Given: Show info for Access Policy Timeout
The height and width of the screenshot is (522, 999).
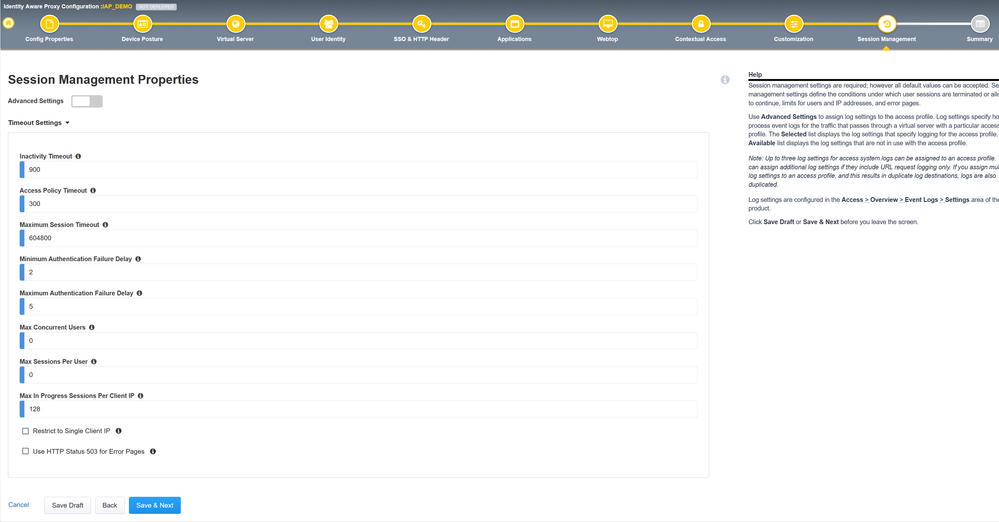Looking at the screenshot, I should pyautogui.click(x=93, y=191).
